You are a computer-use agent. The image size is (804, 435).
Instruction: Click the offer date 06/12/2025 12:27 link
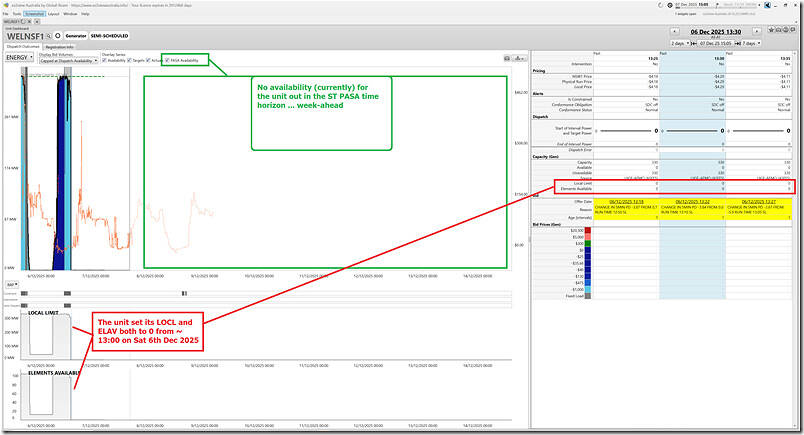tap(759, 202)
